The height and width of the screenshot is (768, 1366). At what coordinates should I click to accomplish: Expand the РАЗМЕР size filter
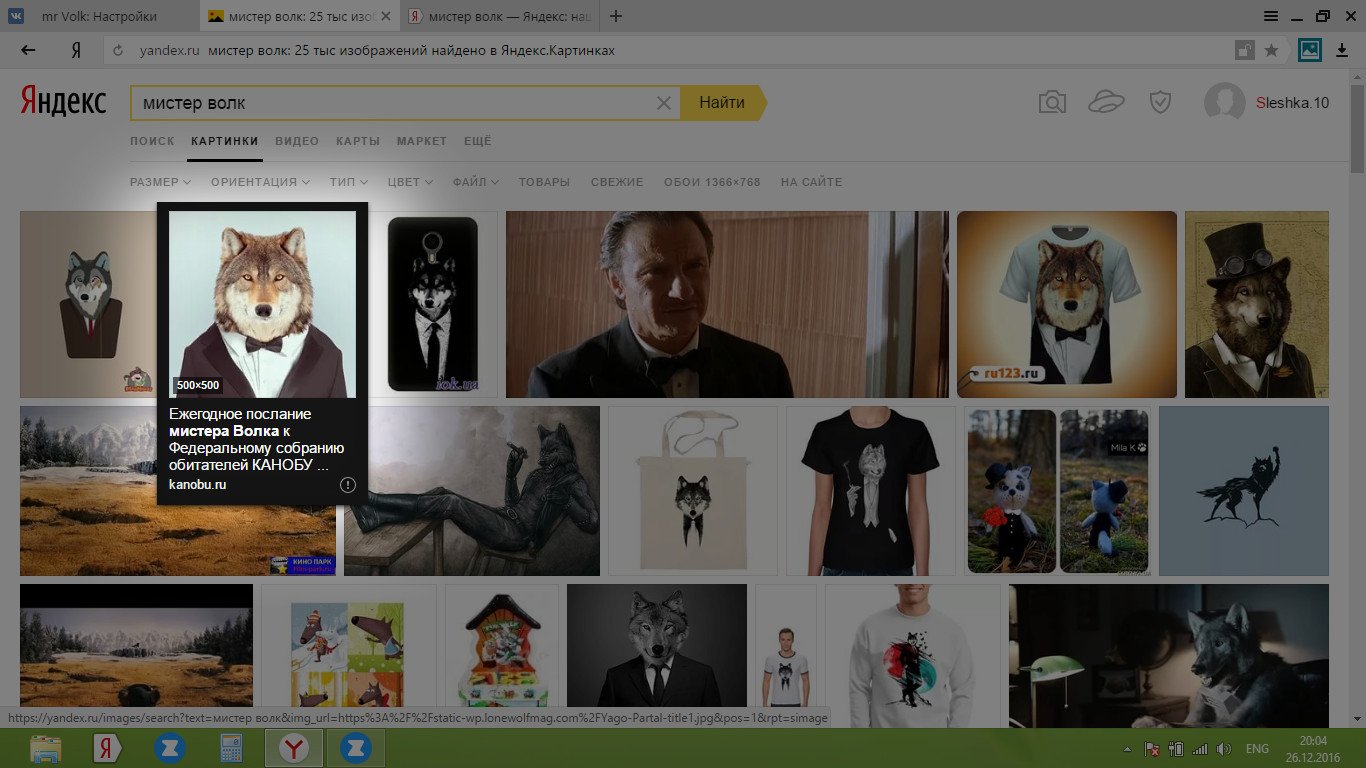coord(160,182)
